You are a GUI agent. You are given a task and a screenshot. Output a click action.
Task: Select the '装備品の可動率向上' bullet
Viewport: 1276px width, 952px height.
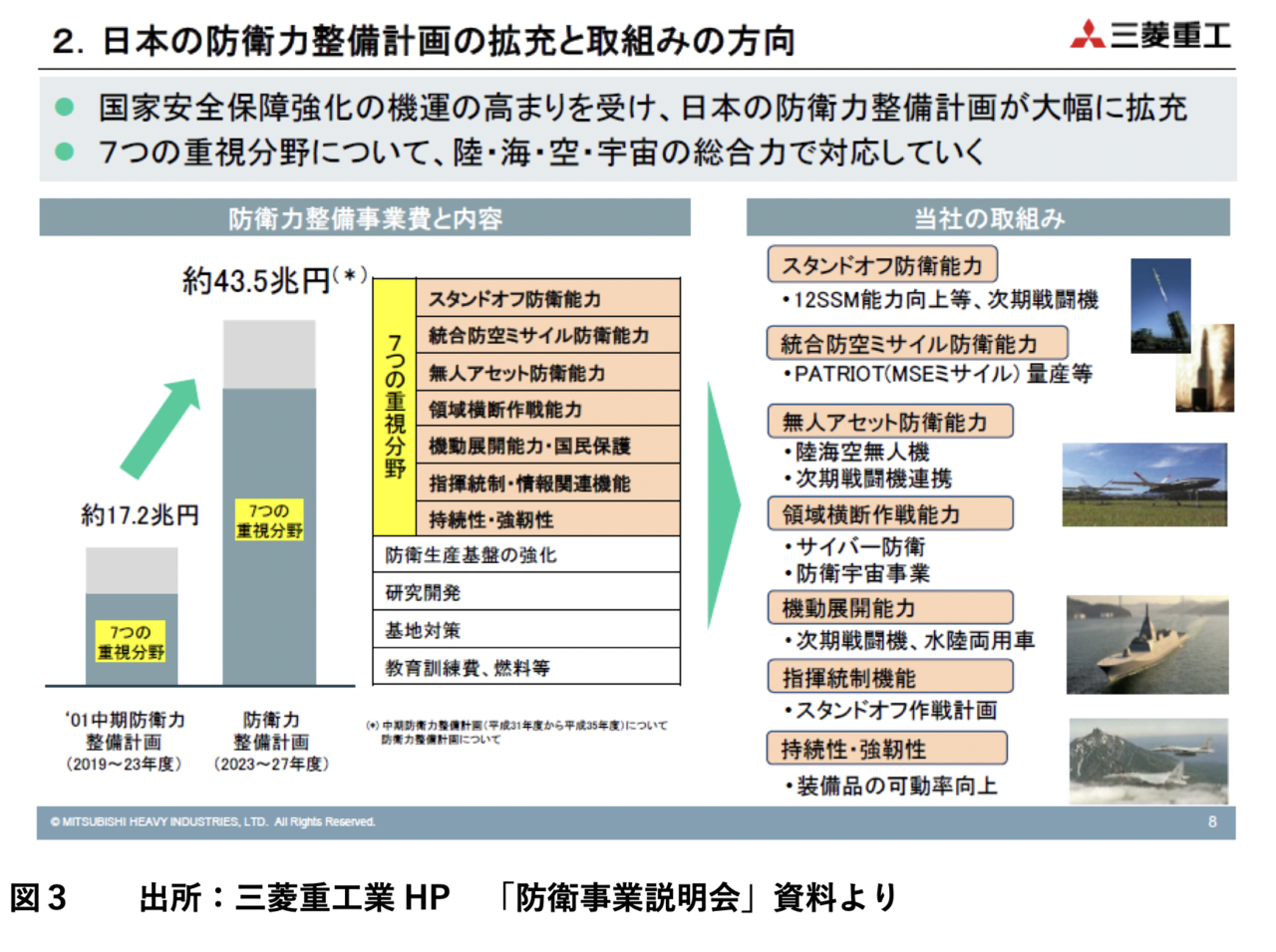point(890,787)
